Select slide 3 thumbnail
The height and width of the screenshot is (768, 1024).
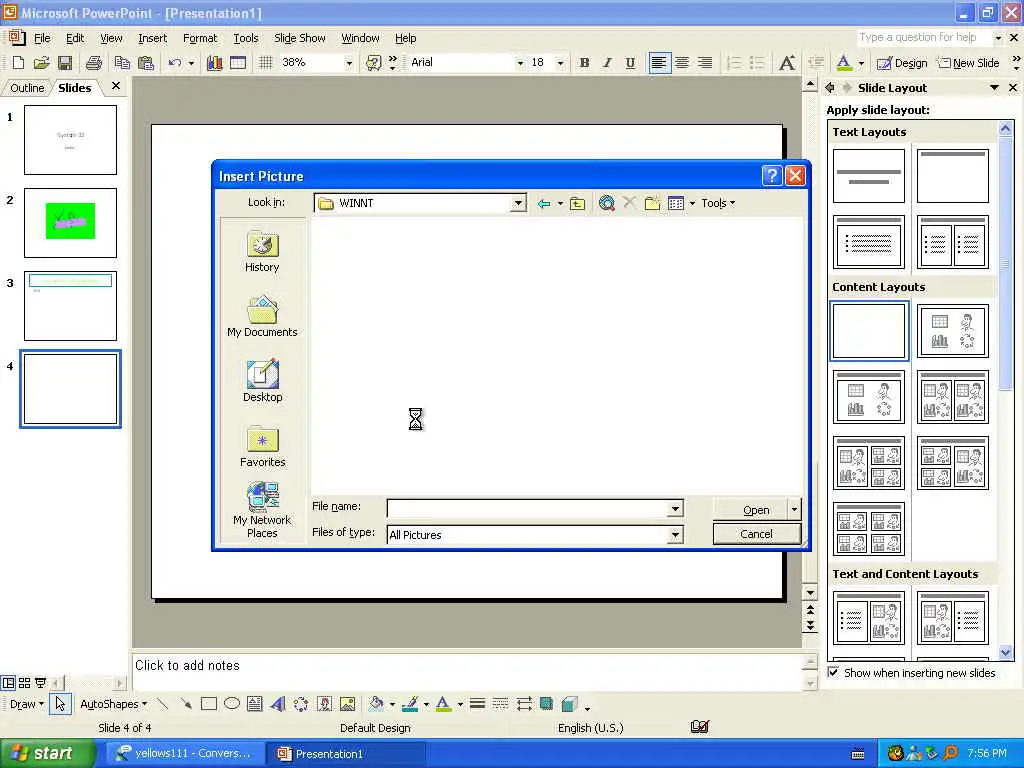pyautogui.click(x=71, y=306)
